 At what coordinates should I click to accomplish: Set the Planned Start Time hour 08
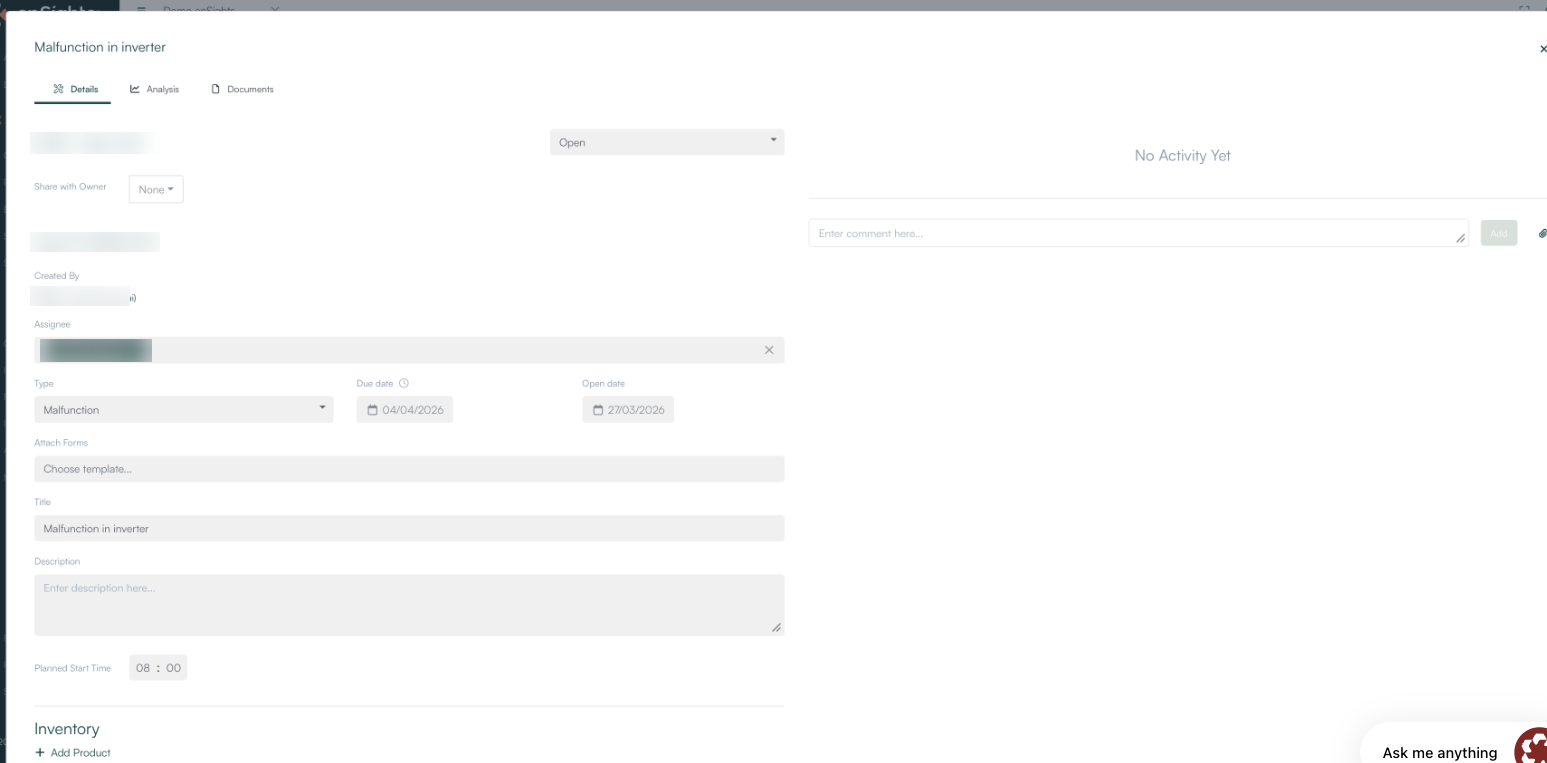click(143, 668)
